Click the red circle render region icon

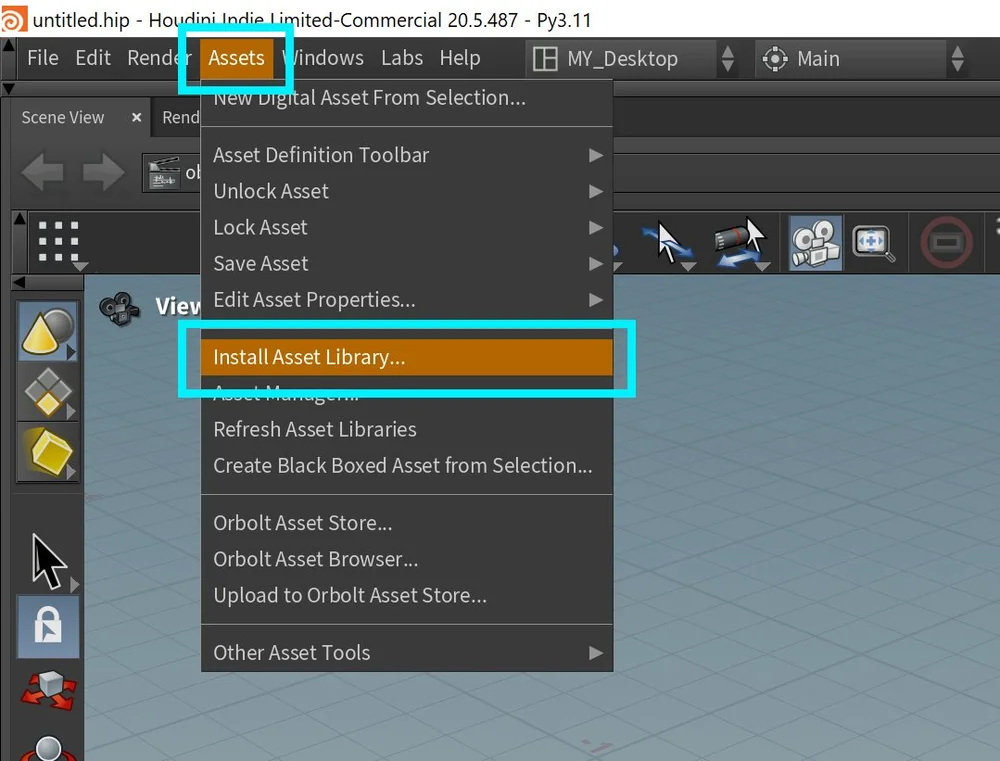point(946,242)
